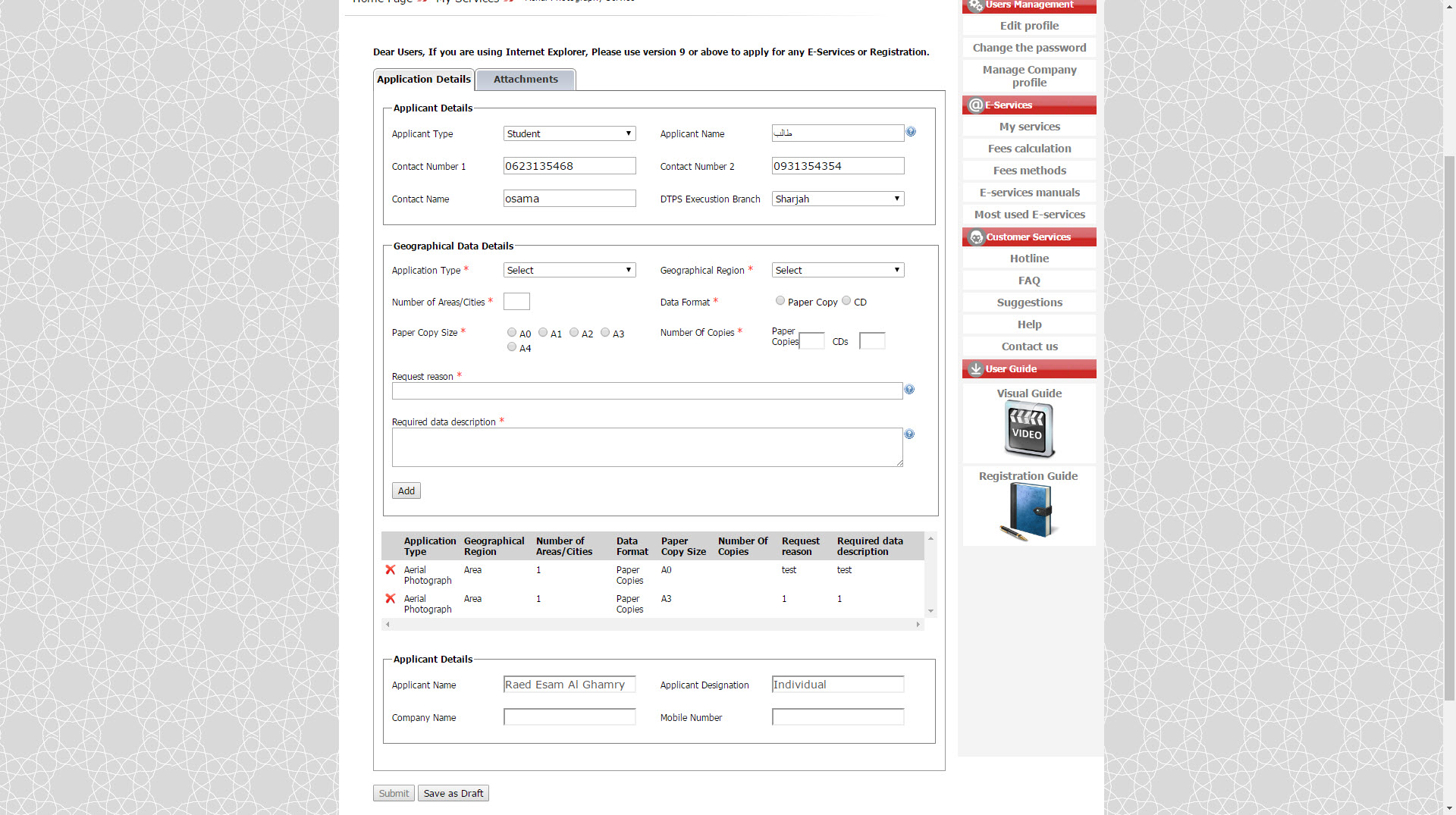
Task: Open the Contact us link
Action: pos(1029,346)
